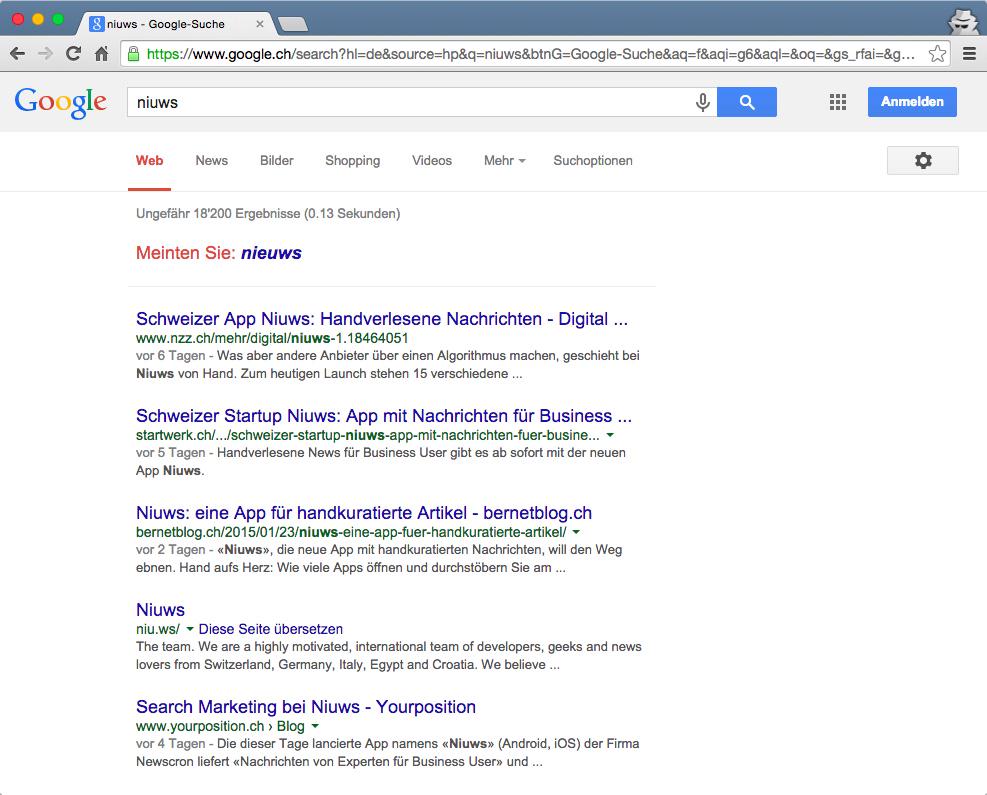Go back with the browser back arrow

pyautogui.click(x=18, y=54)
